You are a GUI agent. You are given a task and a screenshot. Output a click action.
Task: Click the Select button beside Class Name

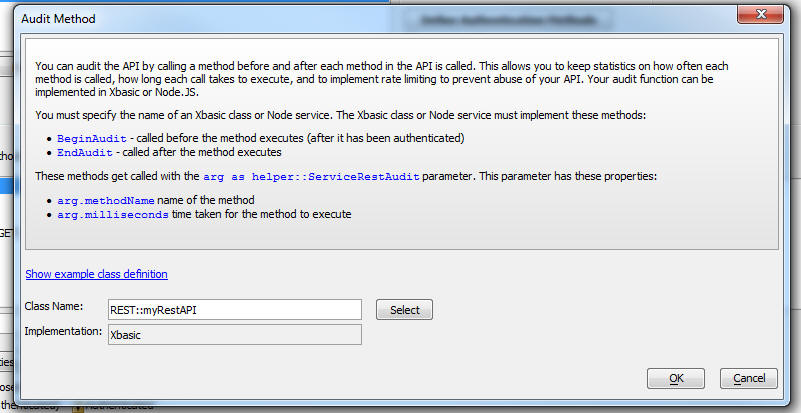[x=404, y=310]
